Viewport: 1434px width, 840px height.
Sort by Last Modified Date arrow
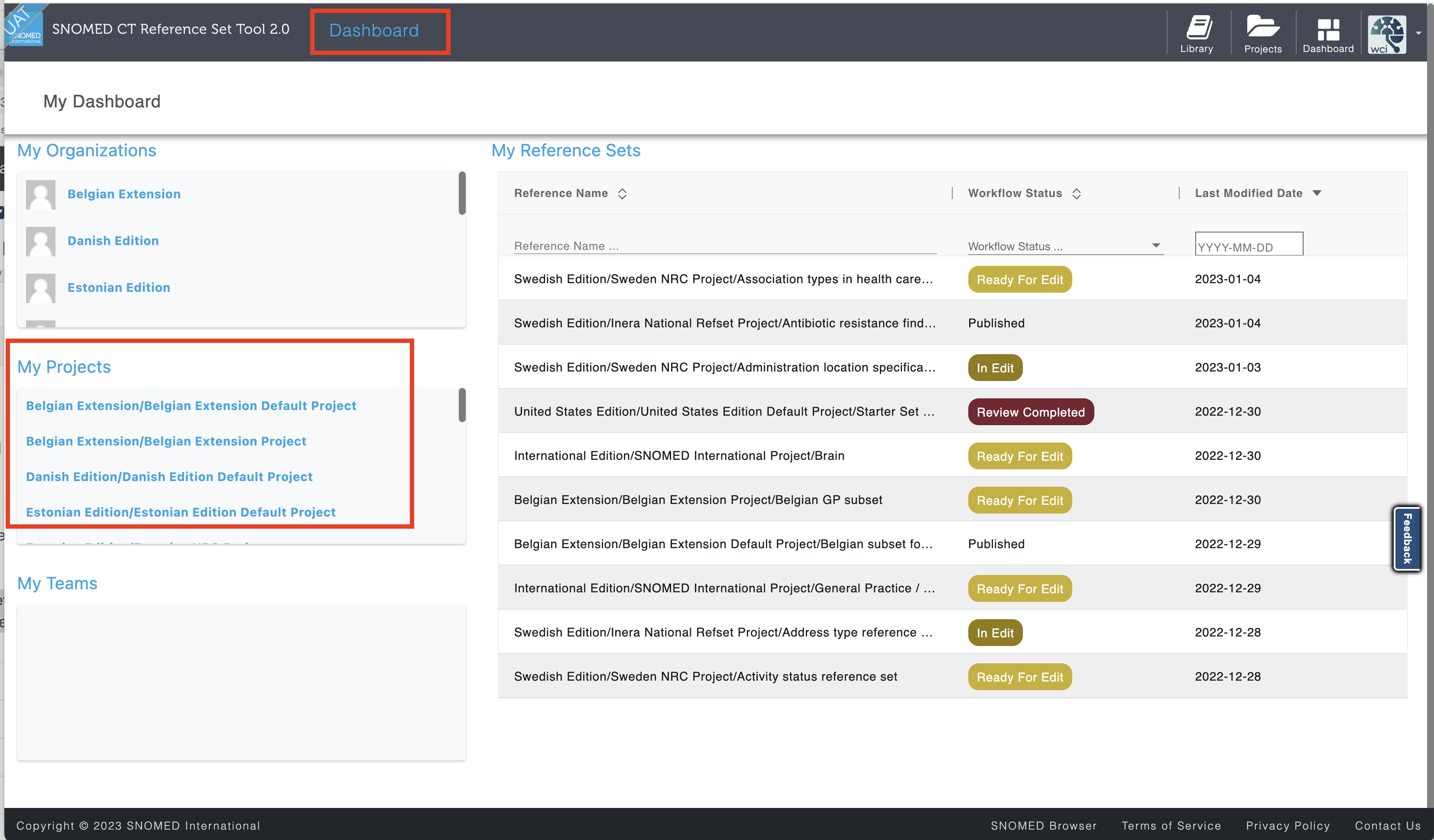1317,194
